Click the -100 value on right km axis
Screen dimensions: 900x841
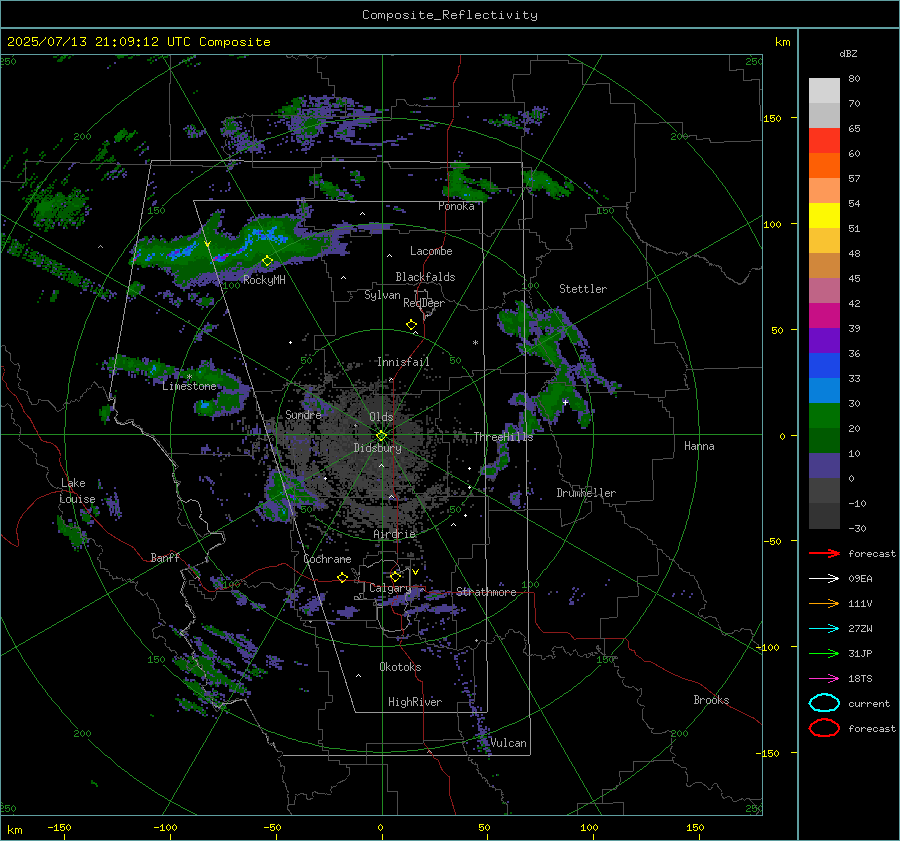768,648
